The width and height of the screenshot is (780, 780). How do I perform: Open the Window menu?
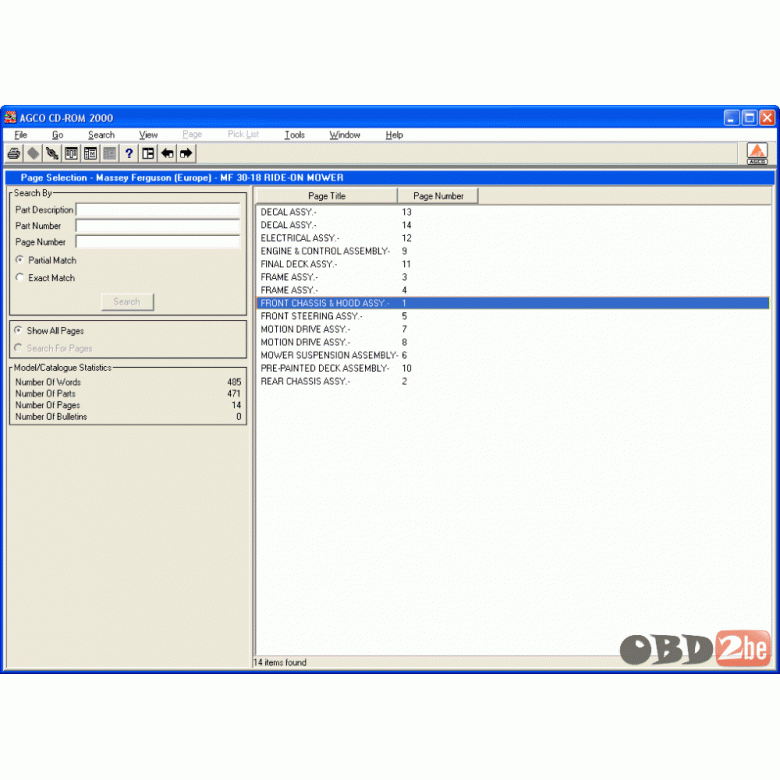(x=345, y=135)
